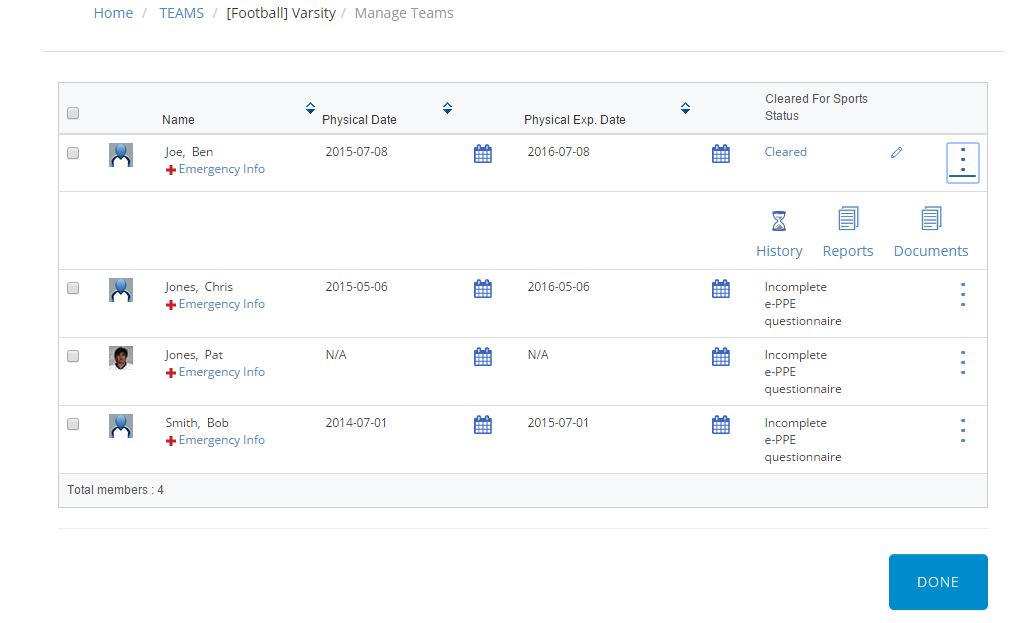Expand three-dot menu for Smith, Bob
1022x623 pixels.
tap(963, 431)
